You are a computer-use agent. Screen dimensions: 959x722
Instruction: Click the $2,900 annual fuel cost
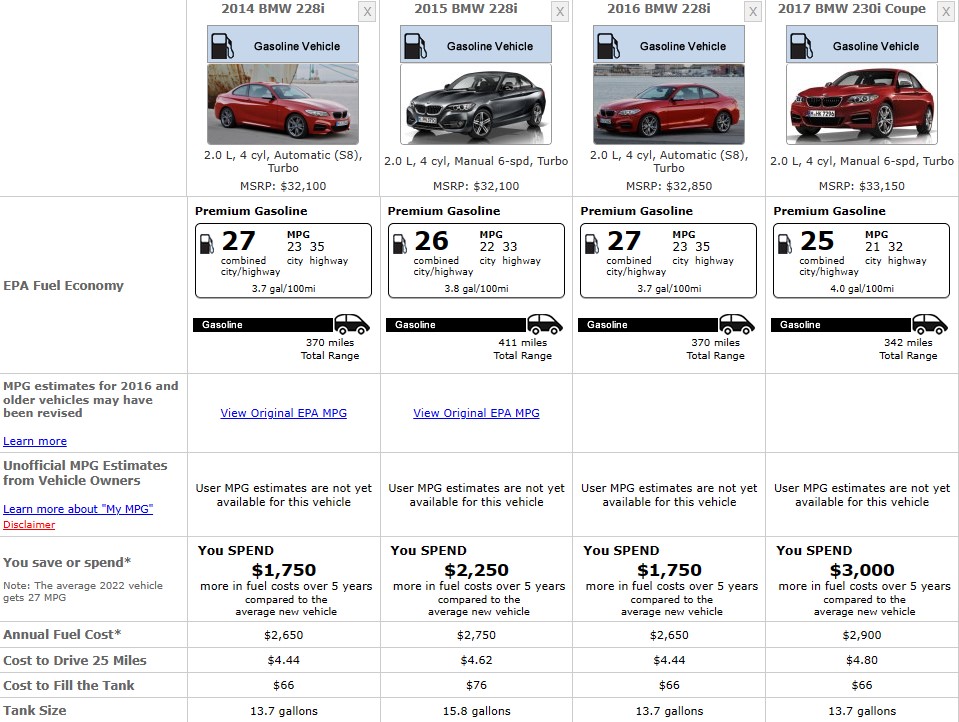(862, 635)
